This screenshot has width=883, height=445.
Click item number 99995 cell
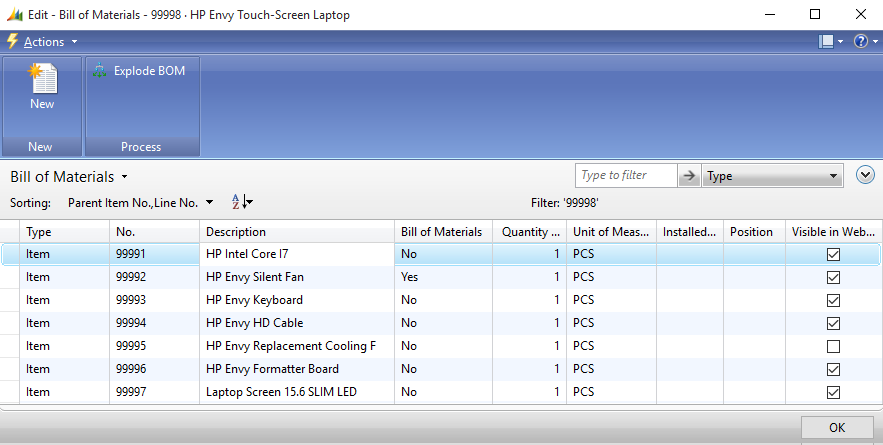[x=154, y=346]
